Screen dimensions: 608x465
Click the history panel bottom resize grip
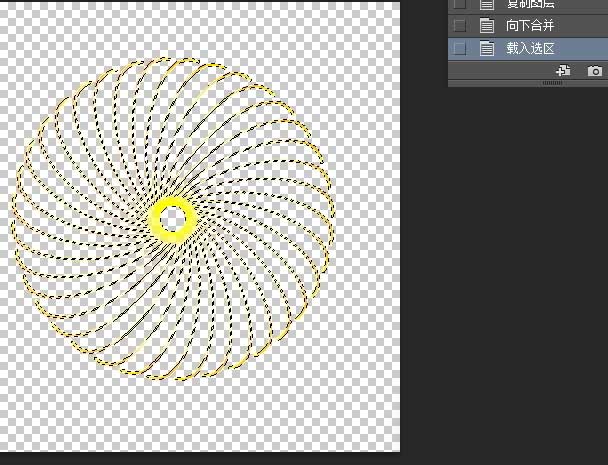552,83
